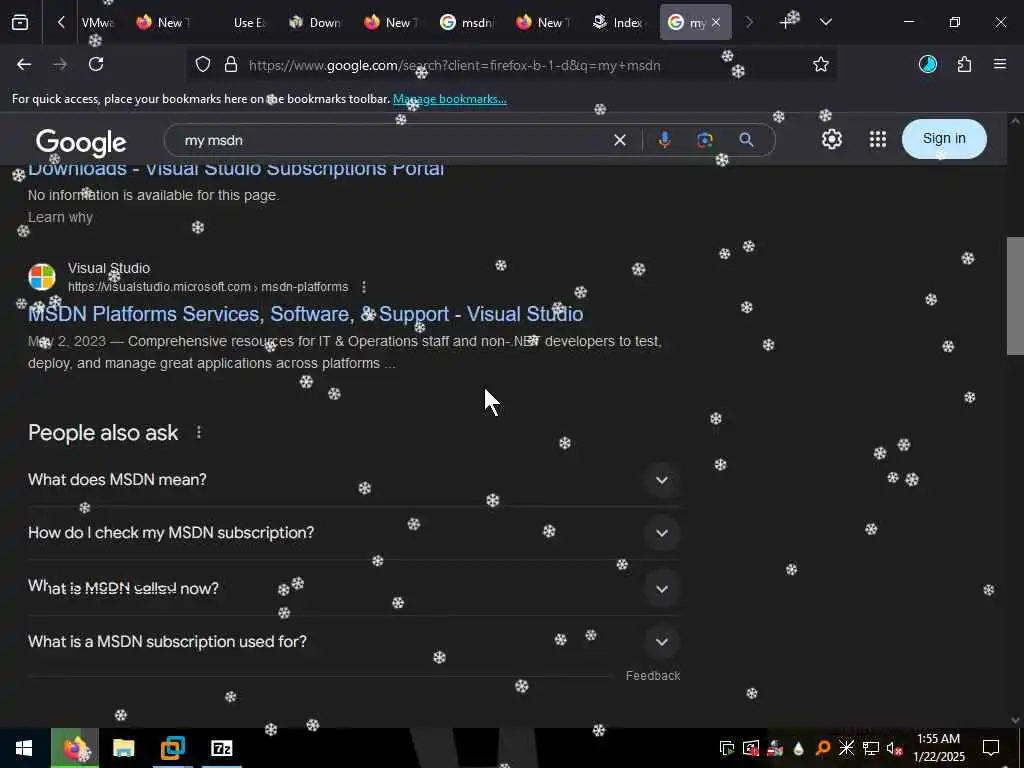Open "Downloads - Visual Studio Subscriptions Portal" result
This screenshot has height=768, width=1024.
tap(236, 170)
